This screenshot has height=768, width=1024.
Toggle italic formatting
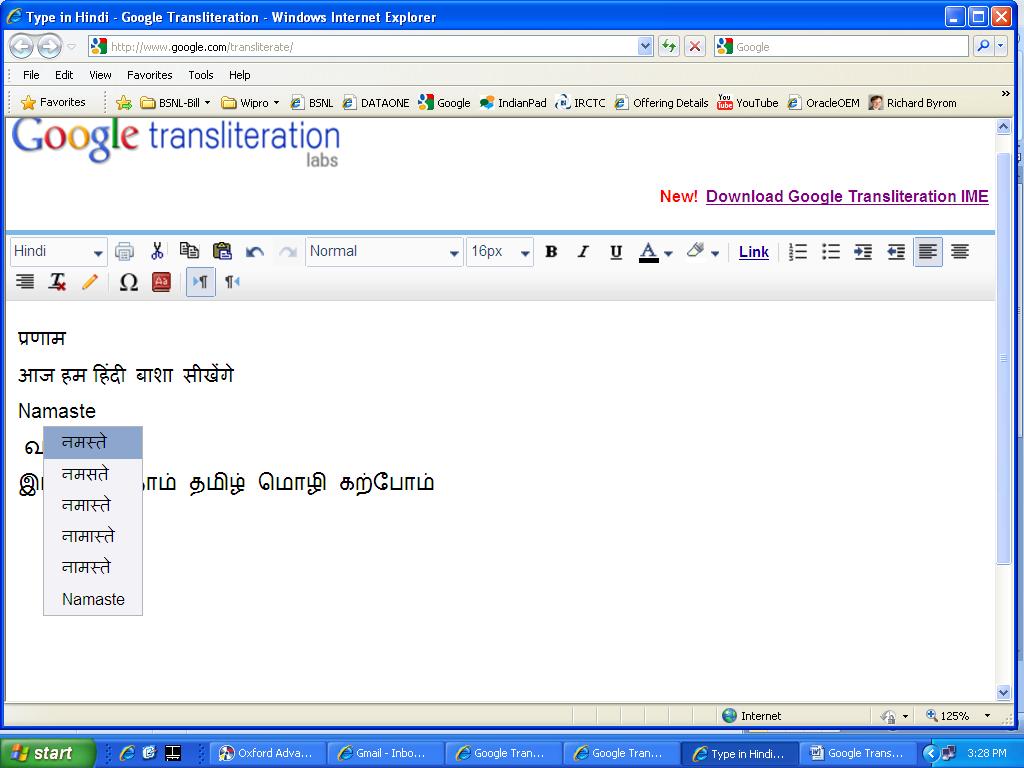tap(584, 251)
